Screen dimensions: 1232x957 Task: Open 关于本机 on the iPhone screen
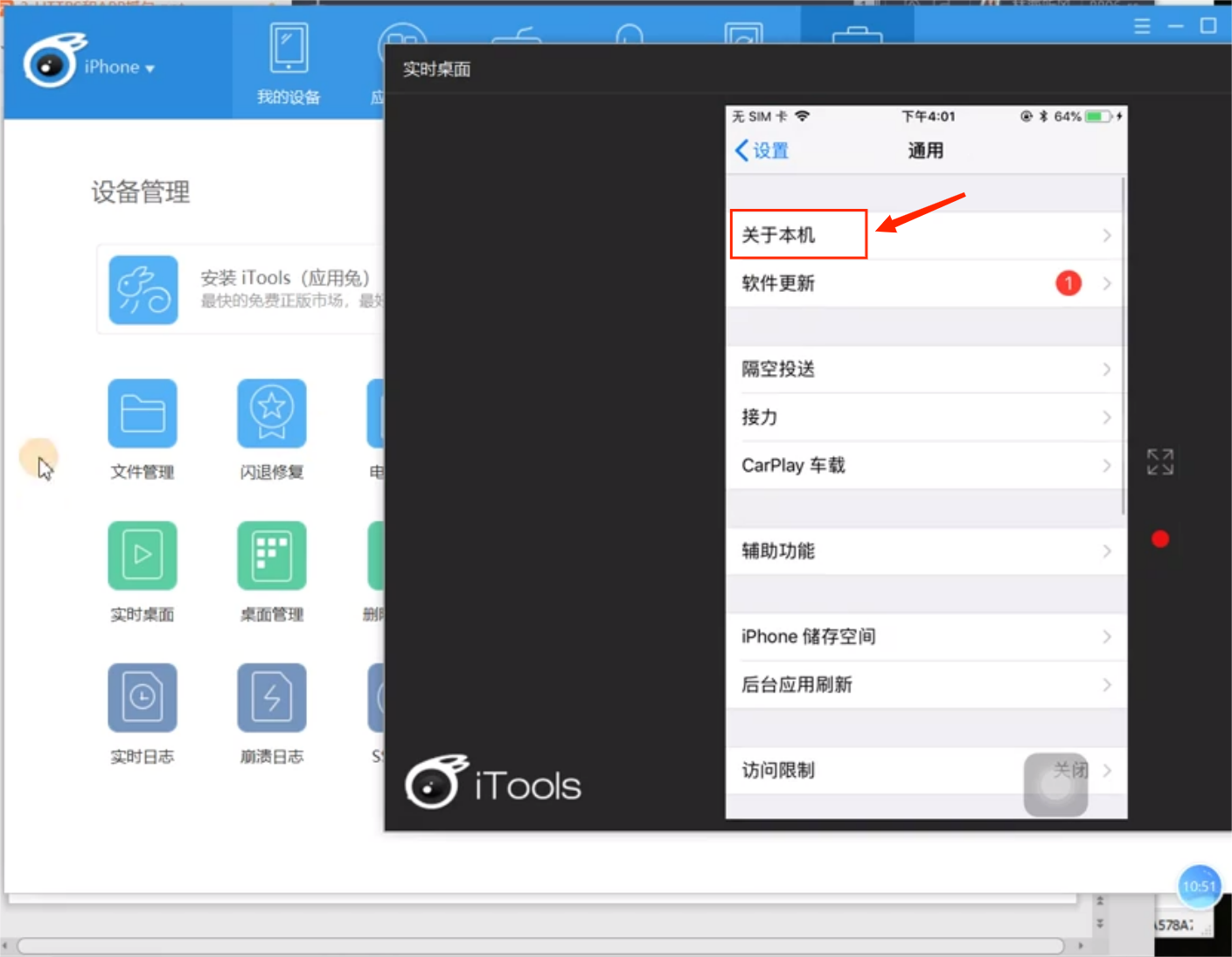pos(926,235)
